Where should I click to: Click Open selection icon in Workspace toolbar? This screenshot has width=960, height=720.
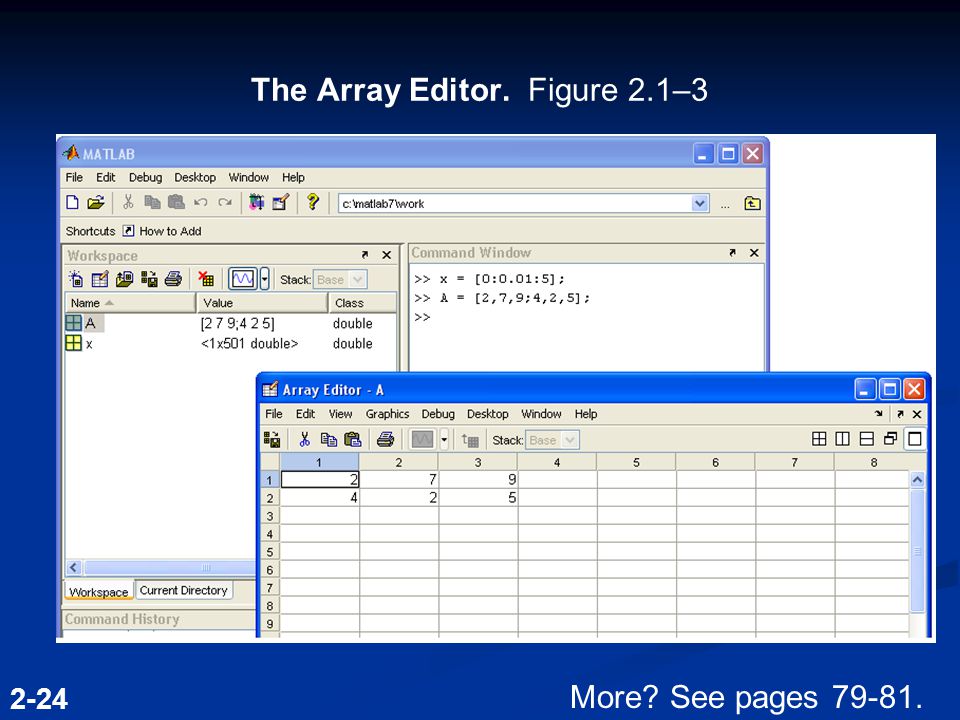[100, 279]
